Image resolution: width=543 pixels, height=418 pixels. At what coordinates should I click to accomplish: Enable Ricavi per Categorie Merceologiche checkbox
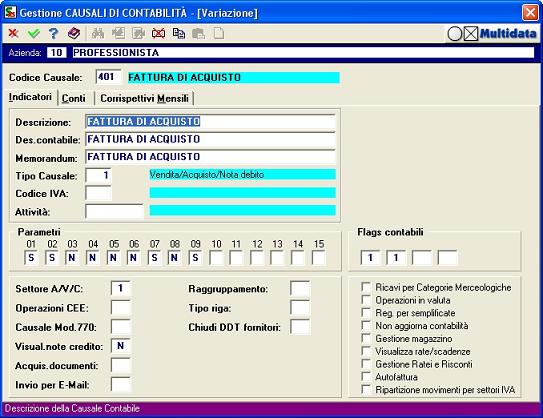[x=366, y=287]
